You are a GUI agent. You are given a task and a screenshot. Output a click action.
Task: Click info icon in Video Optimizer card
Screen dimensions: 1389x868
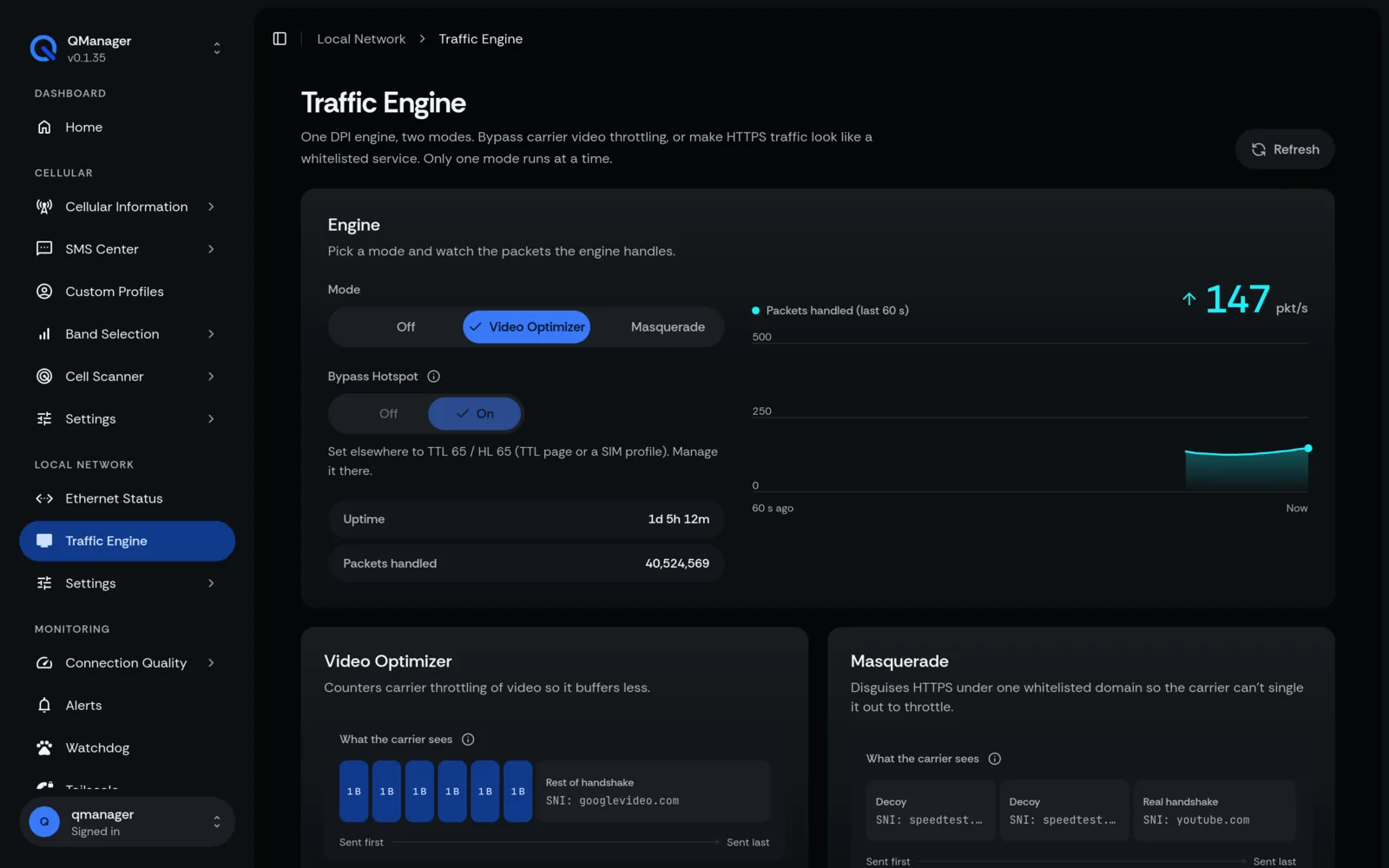point(468,740)
